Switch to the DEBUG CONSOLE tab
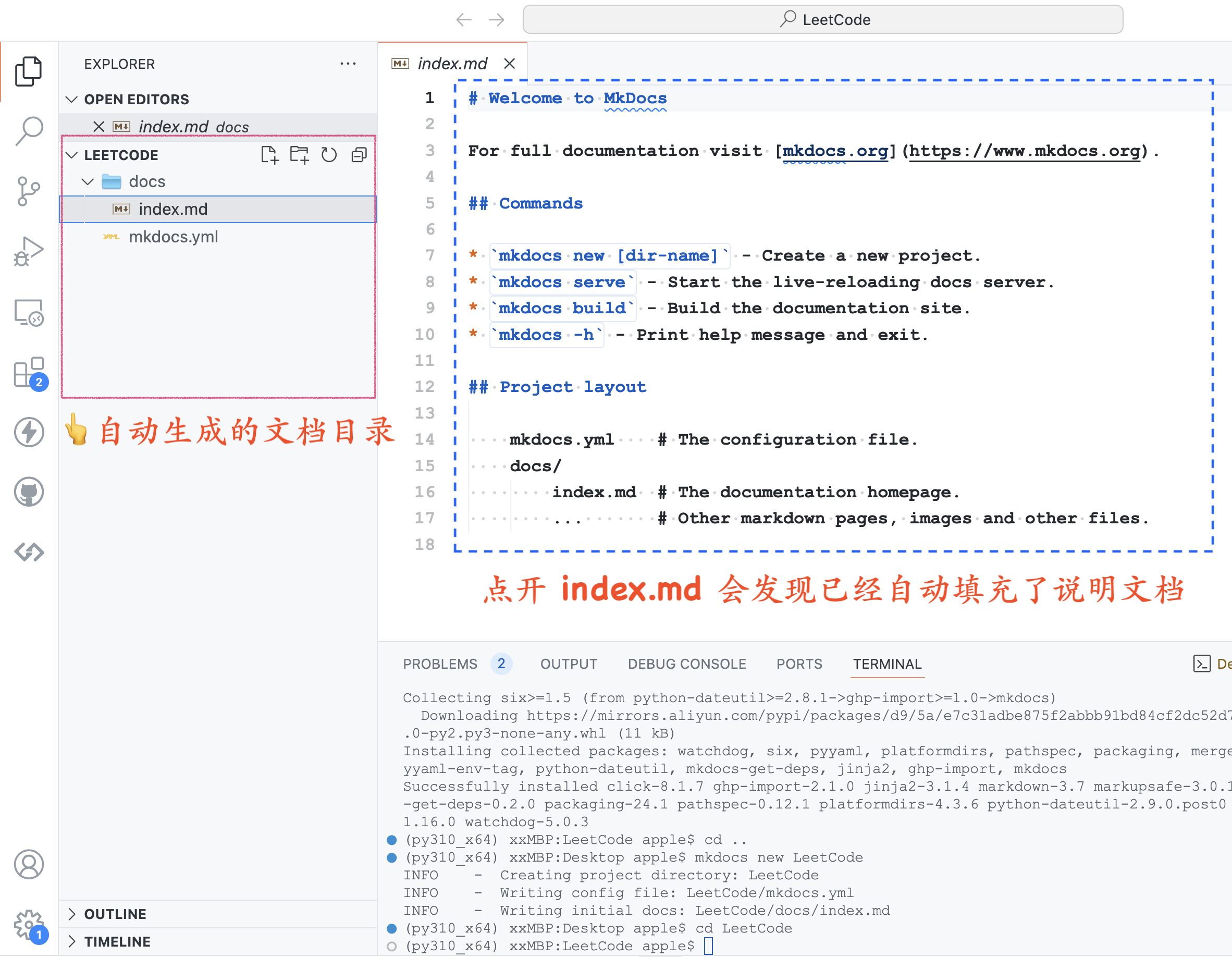 686,664
